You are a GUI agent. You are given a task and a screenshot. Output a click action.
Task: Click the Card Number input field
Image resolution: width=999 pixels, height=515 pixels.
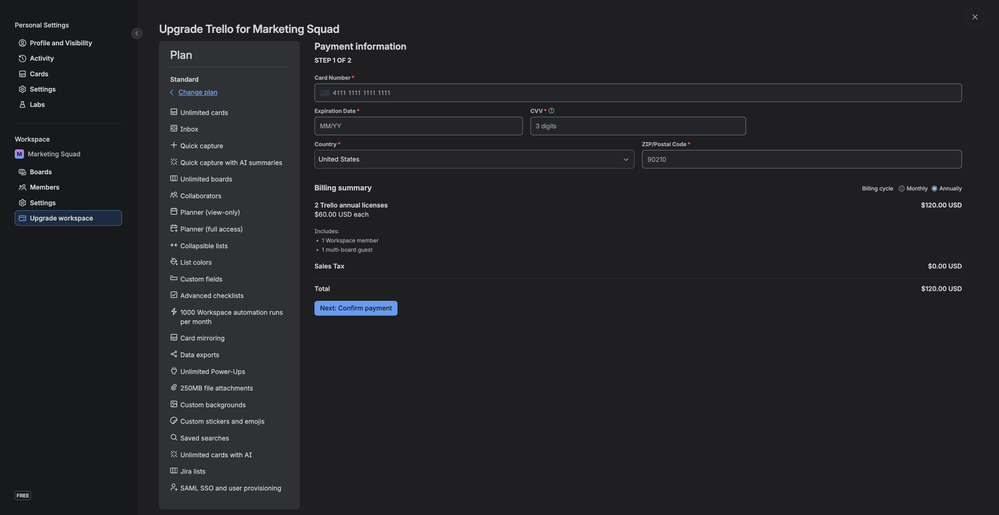[638, 92]
